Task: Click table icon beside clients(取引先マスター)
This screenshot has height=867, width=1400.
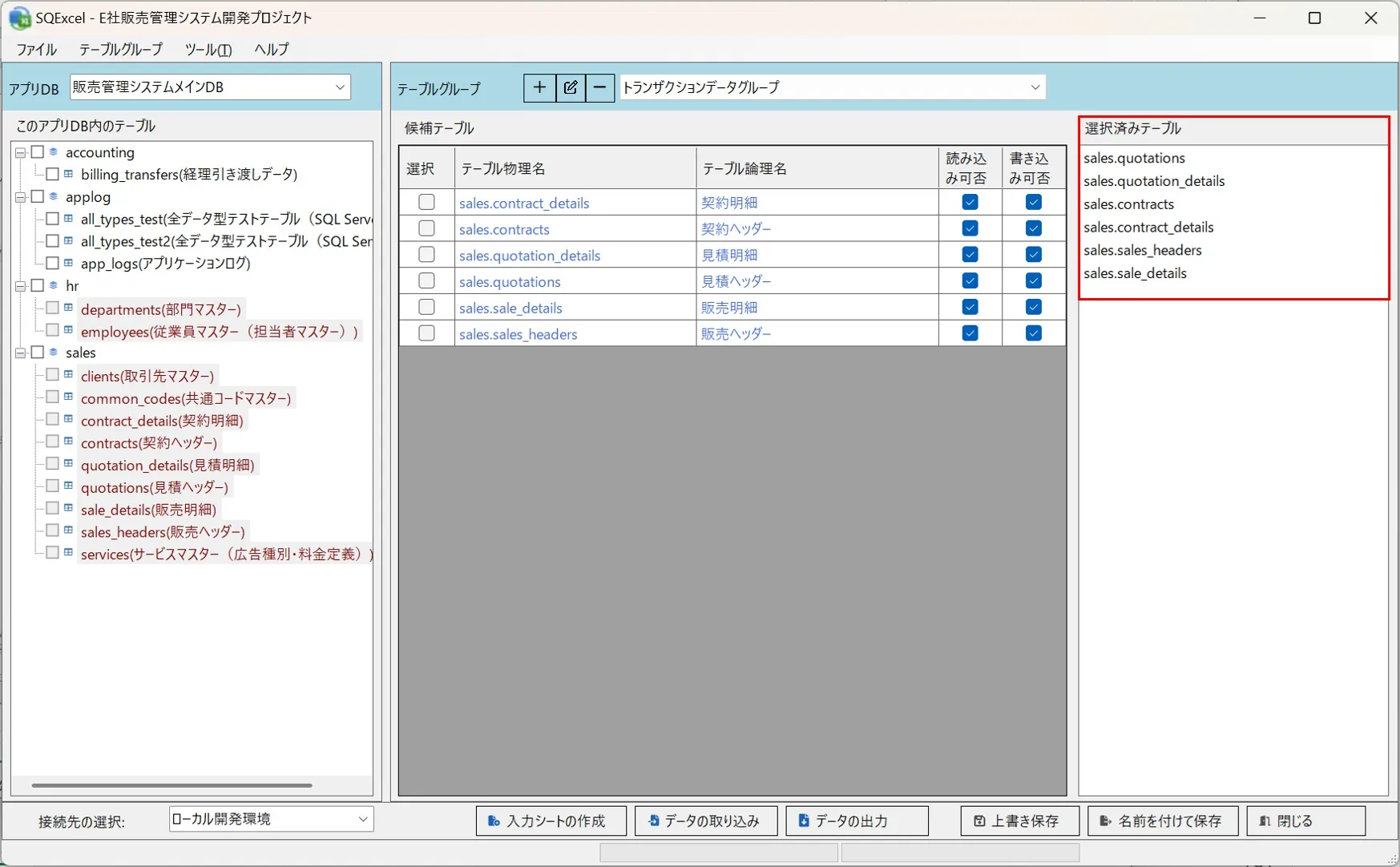Action: 69,374
